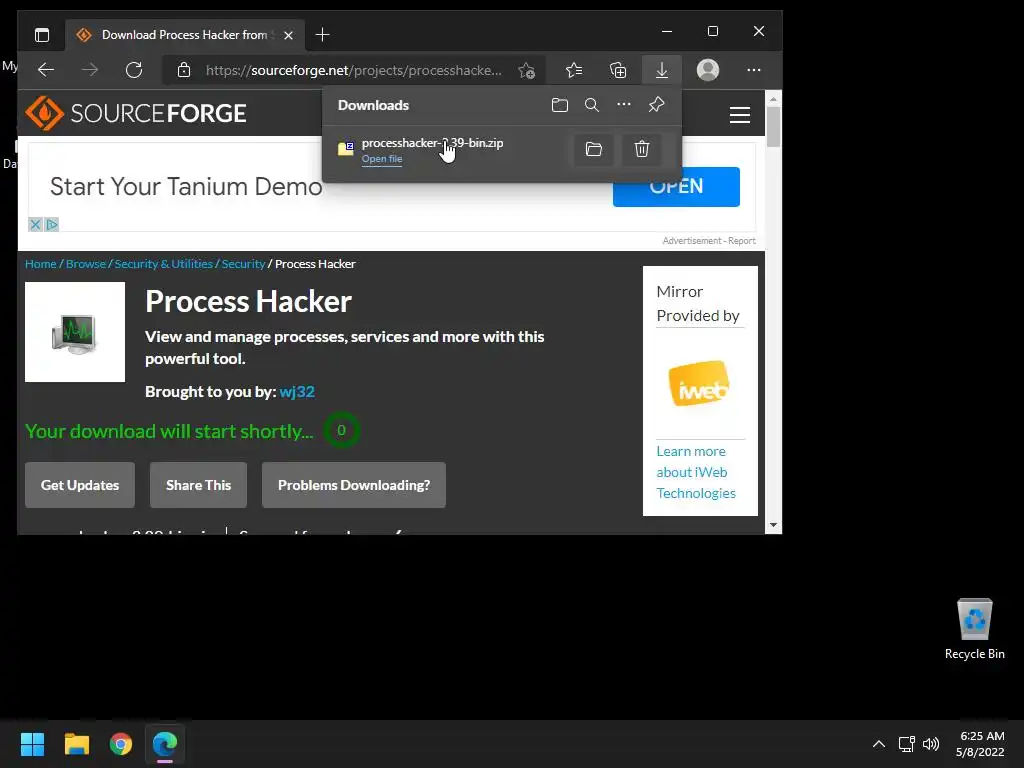
Task: Click the zip file icon in Downloads
Action: pos(345,148)
